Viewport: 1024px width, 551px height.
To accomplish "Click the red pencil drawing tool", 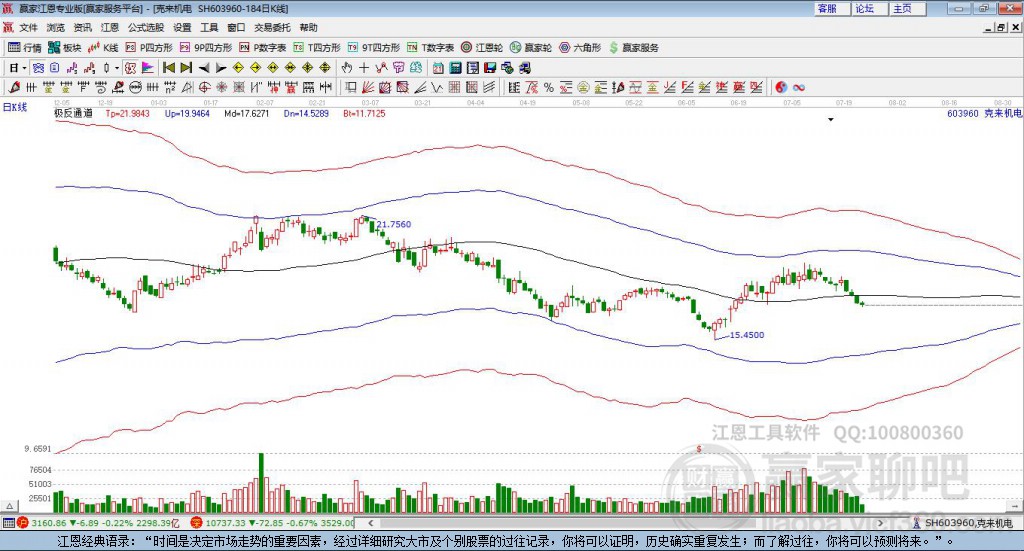I will [14, 87].
